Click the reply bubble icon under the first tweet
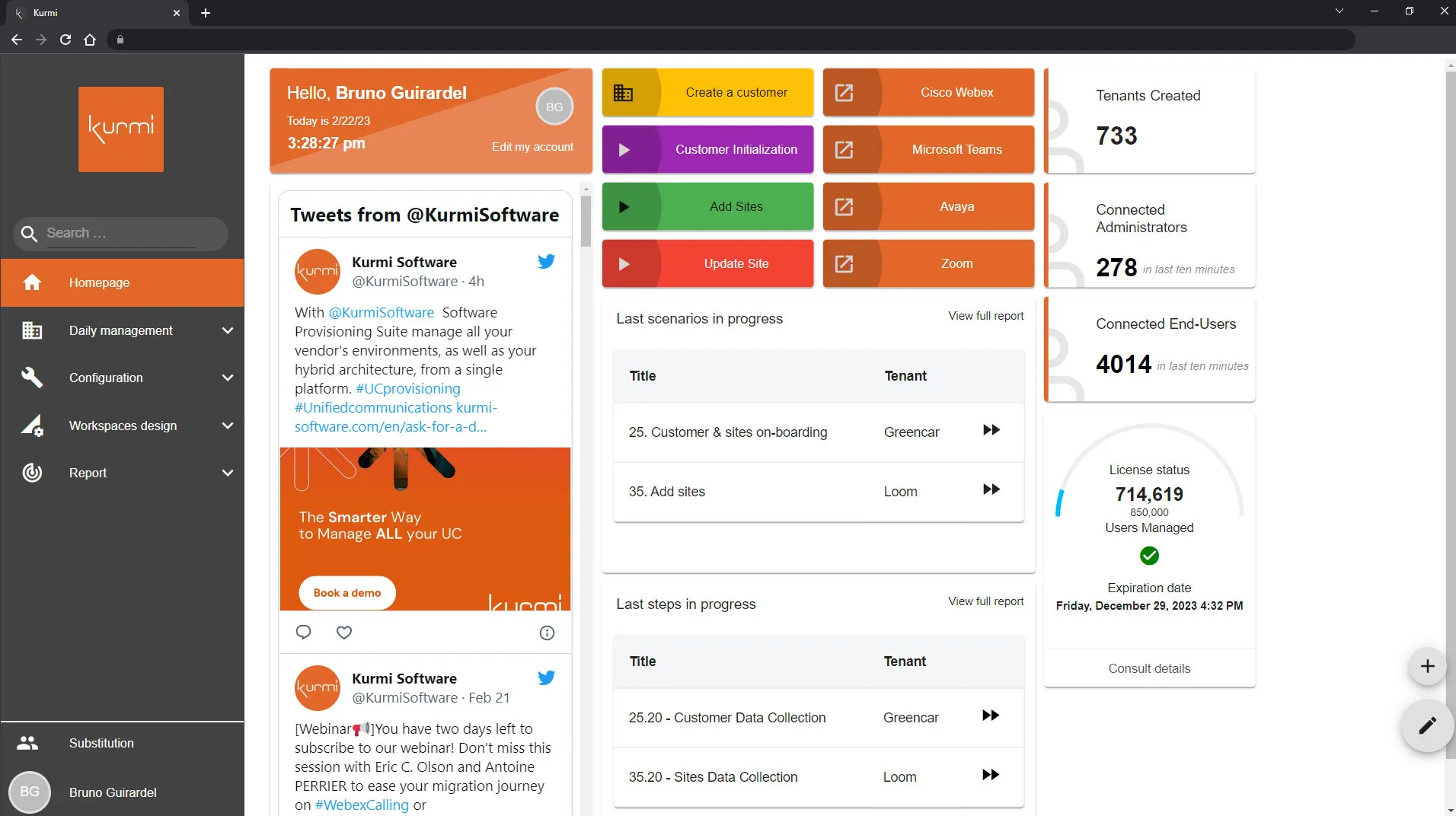The image size is (1456, 816). click(x=303, y=632)
